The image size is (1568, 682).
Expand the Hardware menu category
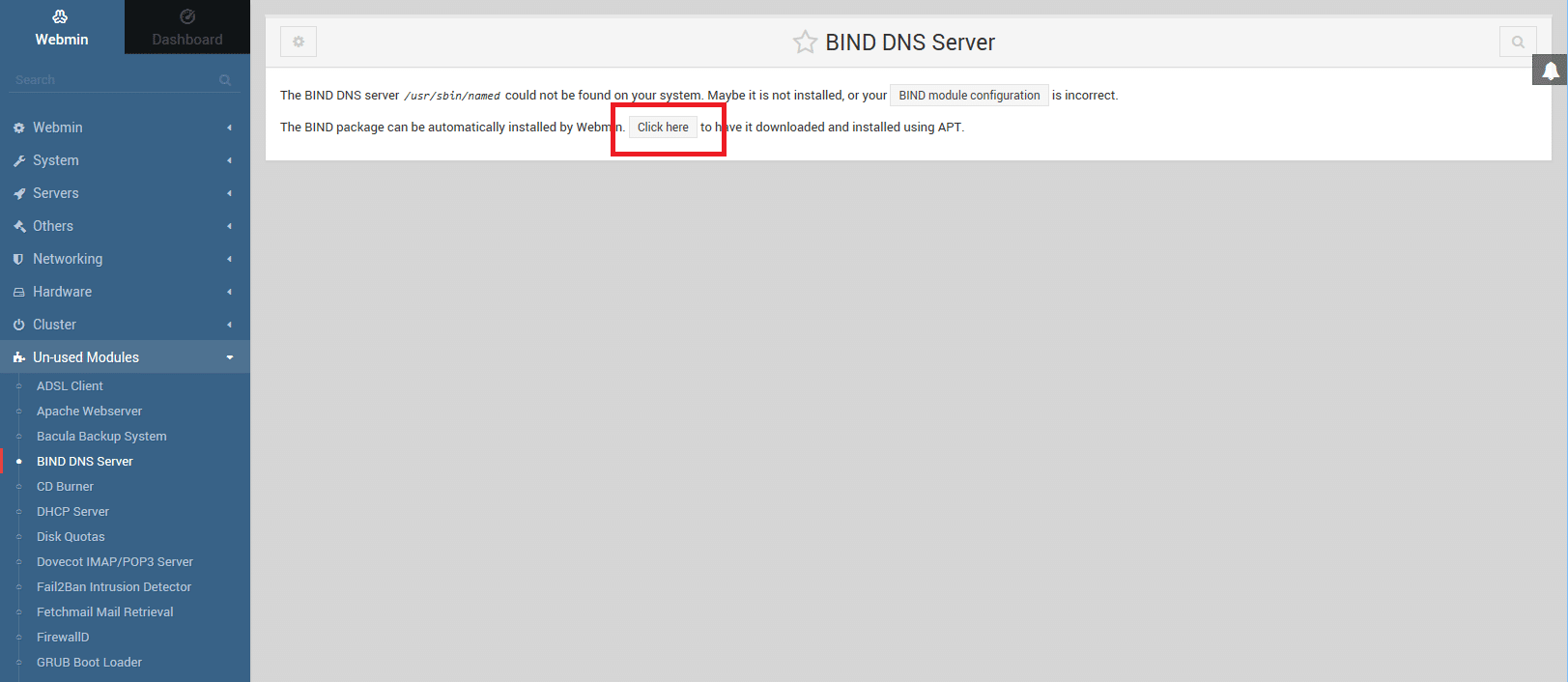pos(125,292)
